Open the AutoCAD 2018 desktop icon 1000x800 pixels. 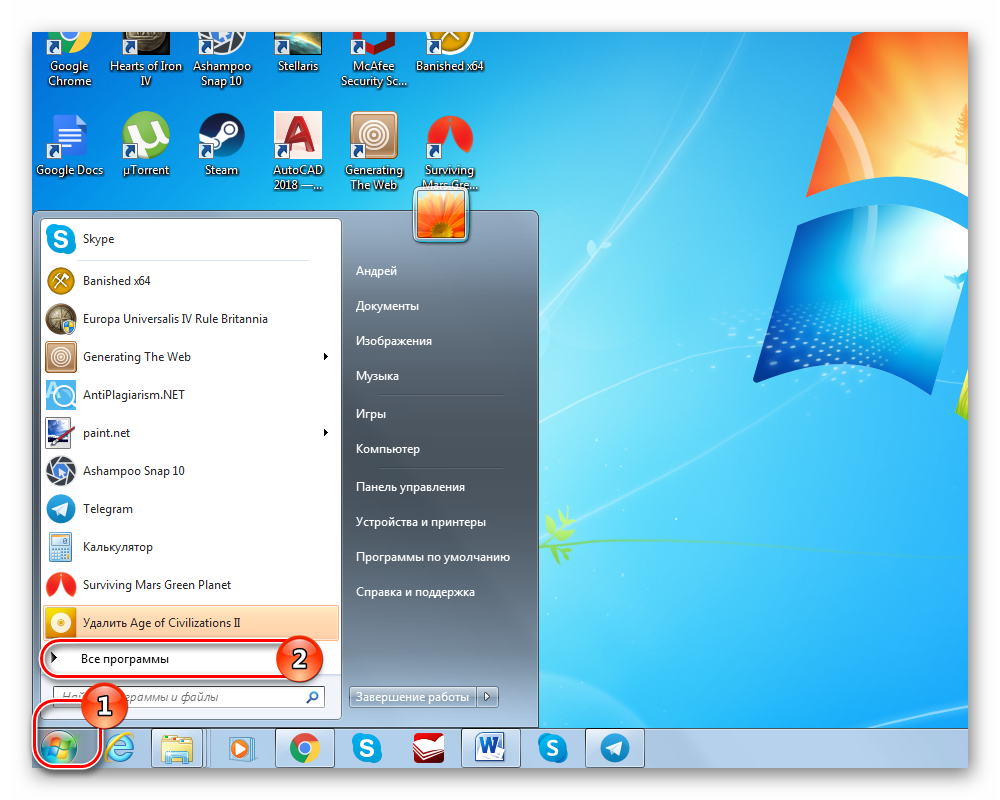click(297, 138)
